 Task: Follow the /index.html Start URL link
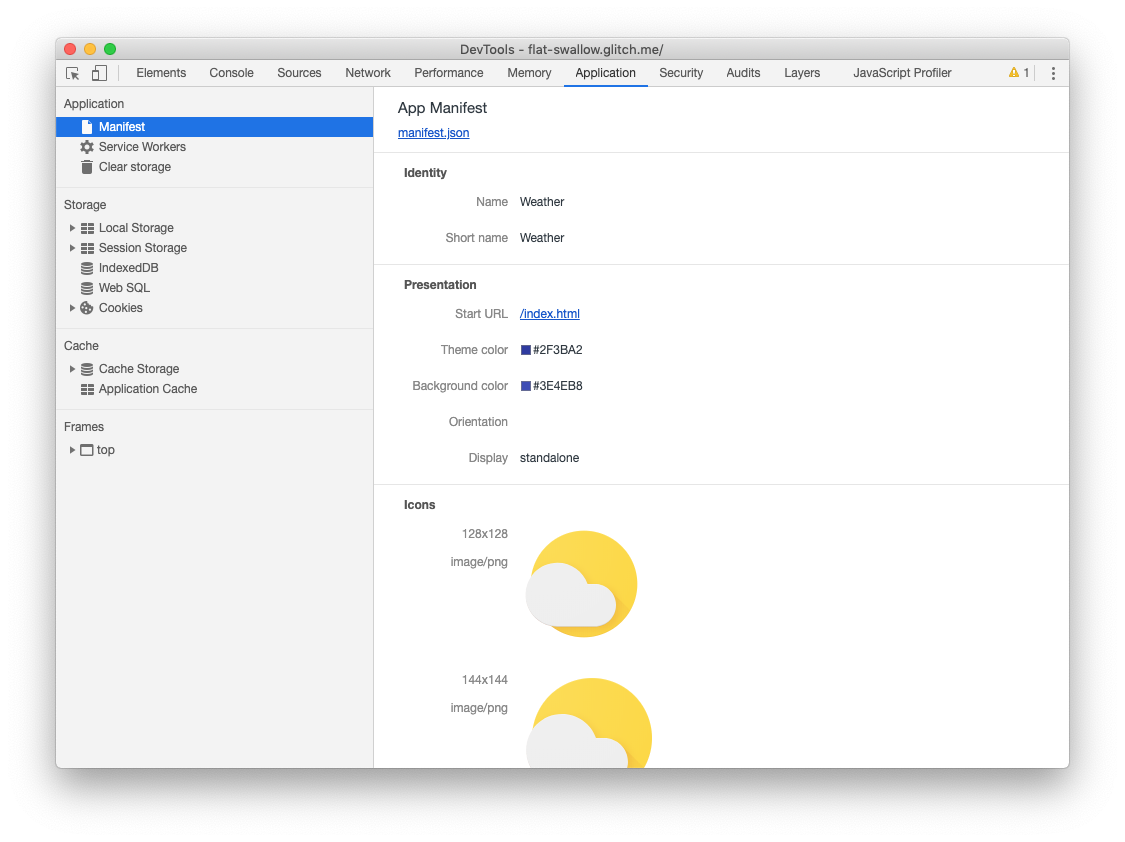click(549, 313)
